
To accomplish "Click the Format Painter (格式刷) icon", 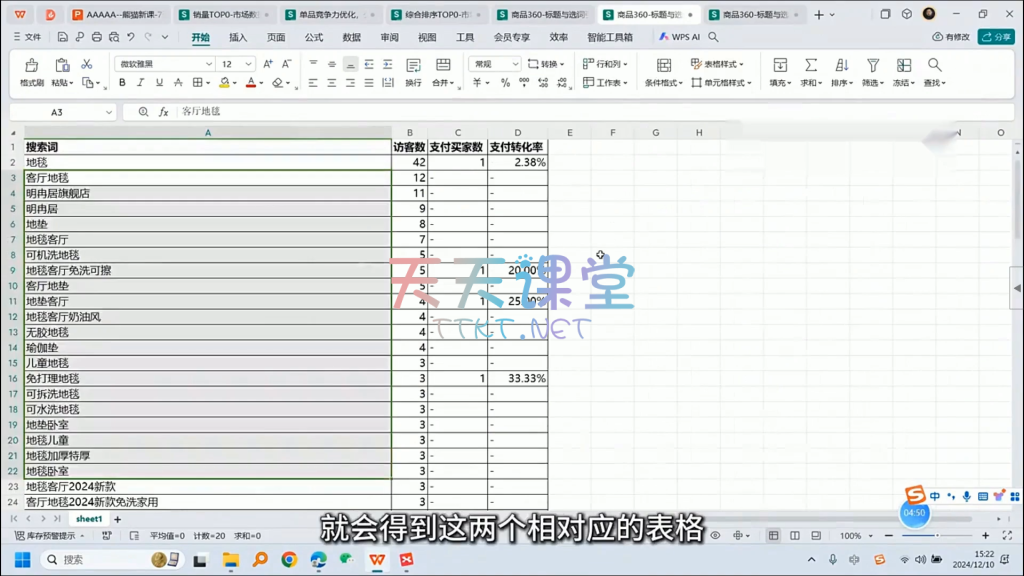I will click(x=31, y=66).
